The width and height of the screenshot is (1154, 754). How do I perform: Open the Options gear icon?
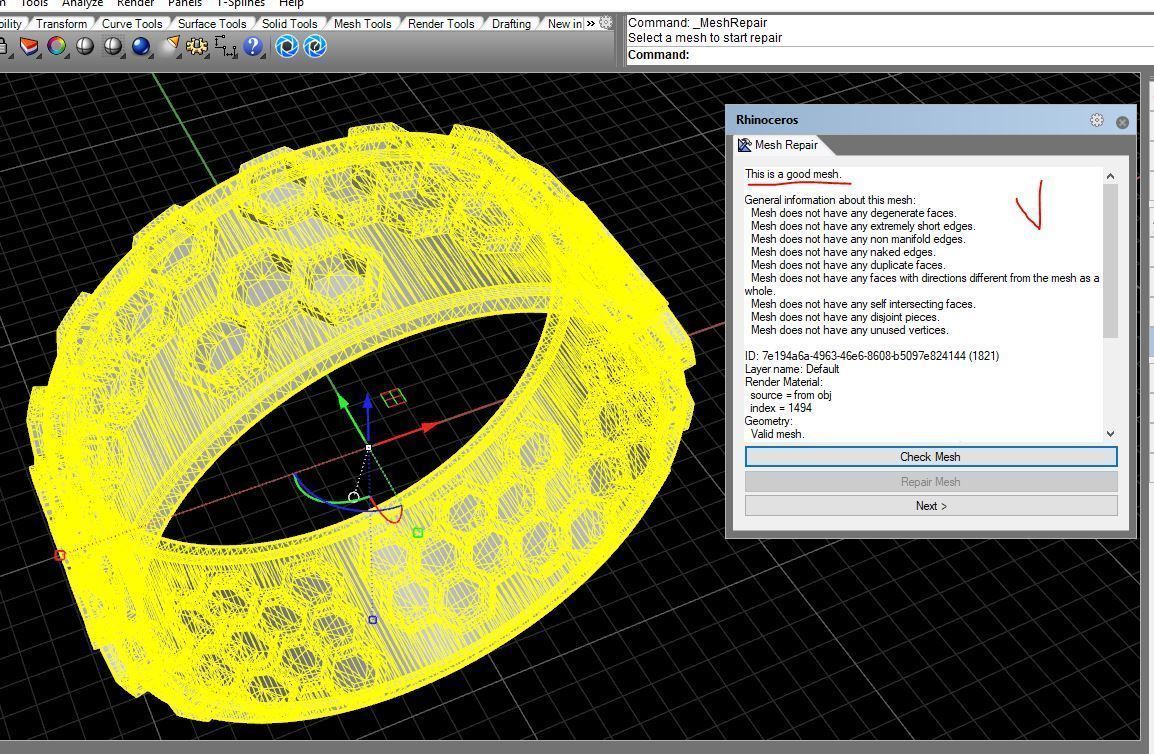pos(197,46)
